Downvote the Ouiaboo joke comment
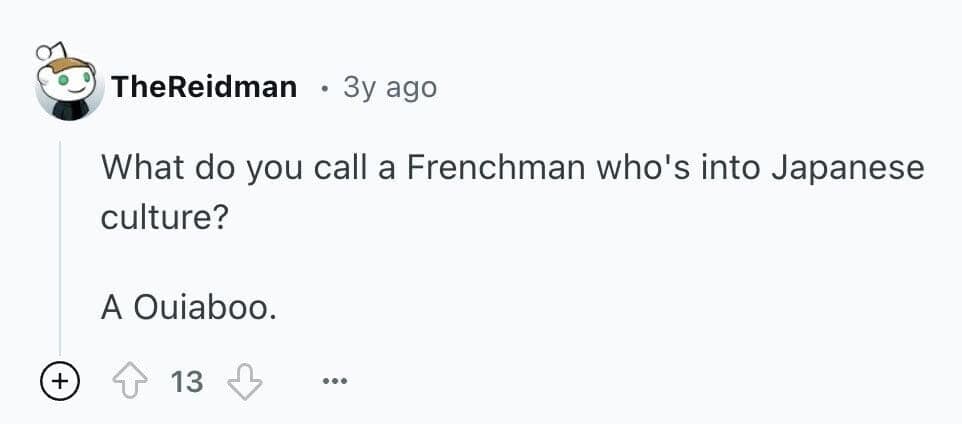This screenshot has height=424, width=962. pyautogui.click(x=243, y=381)
